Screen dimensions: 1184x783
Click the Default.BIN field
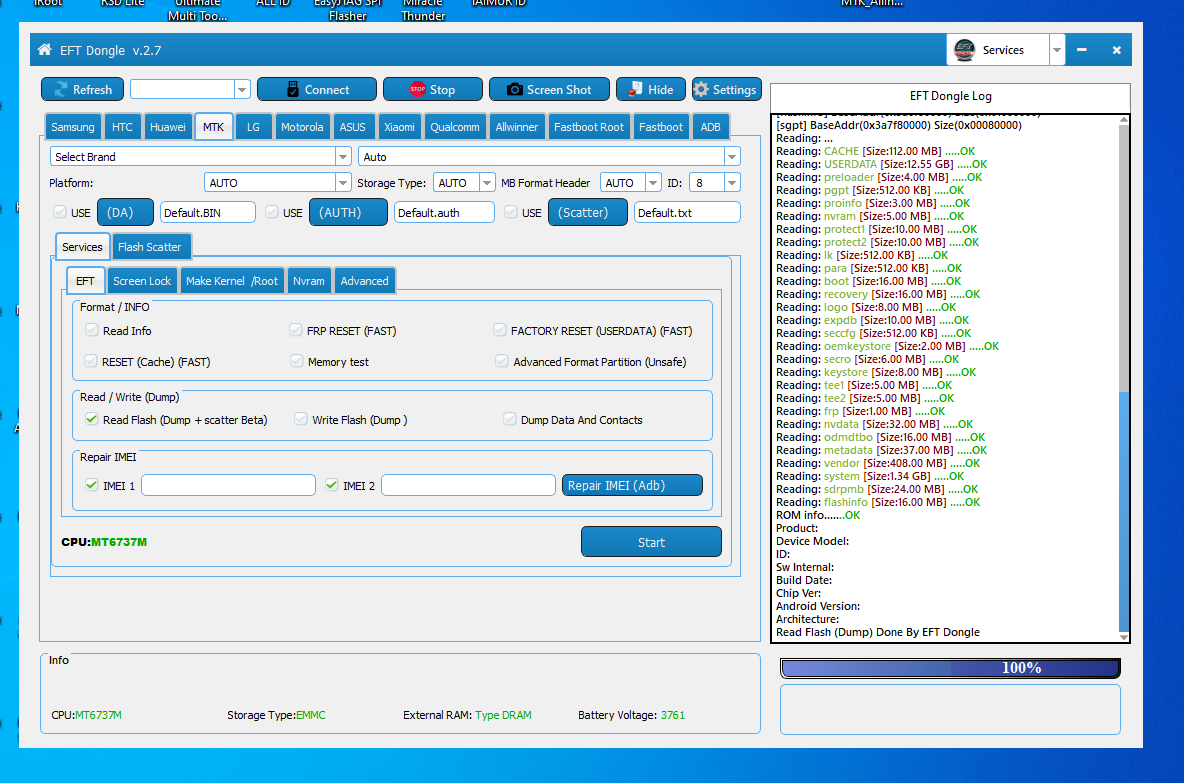pyautogui.click(x=208, y=212)
